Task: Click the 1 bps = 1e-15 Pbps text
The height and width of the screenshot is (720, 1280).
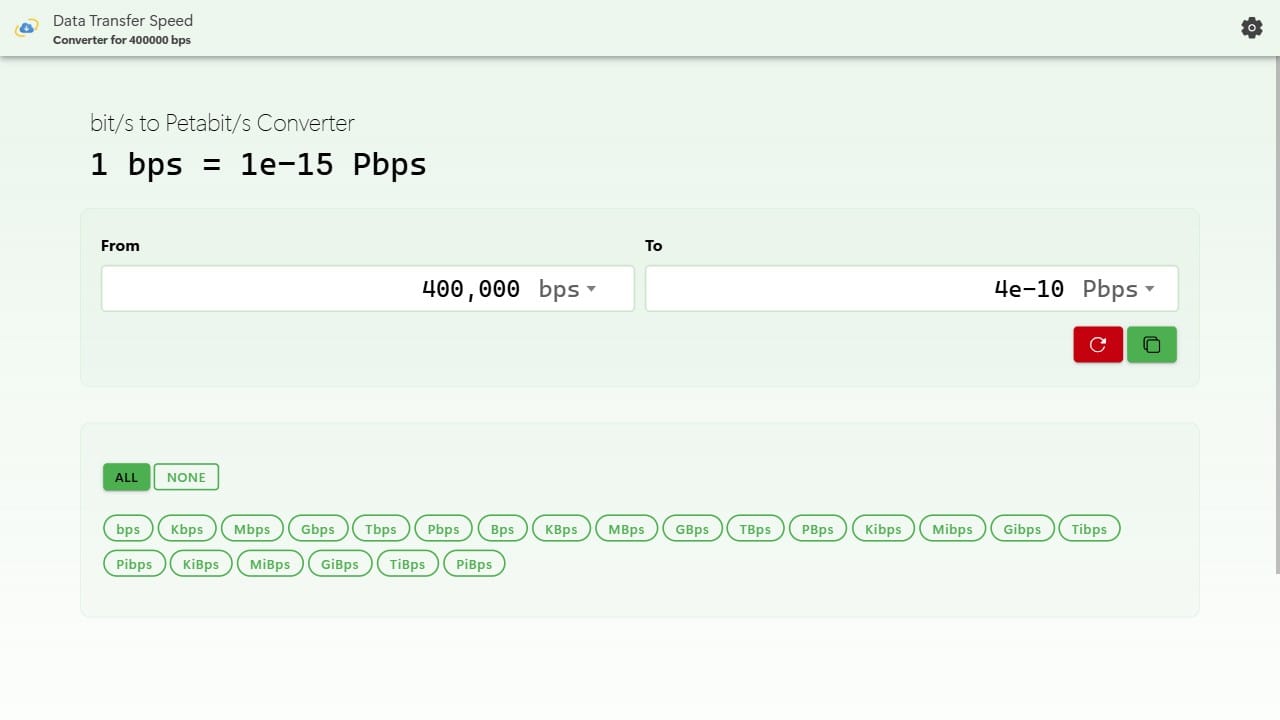Action: 258,163
